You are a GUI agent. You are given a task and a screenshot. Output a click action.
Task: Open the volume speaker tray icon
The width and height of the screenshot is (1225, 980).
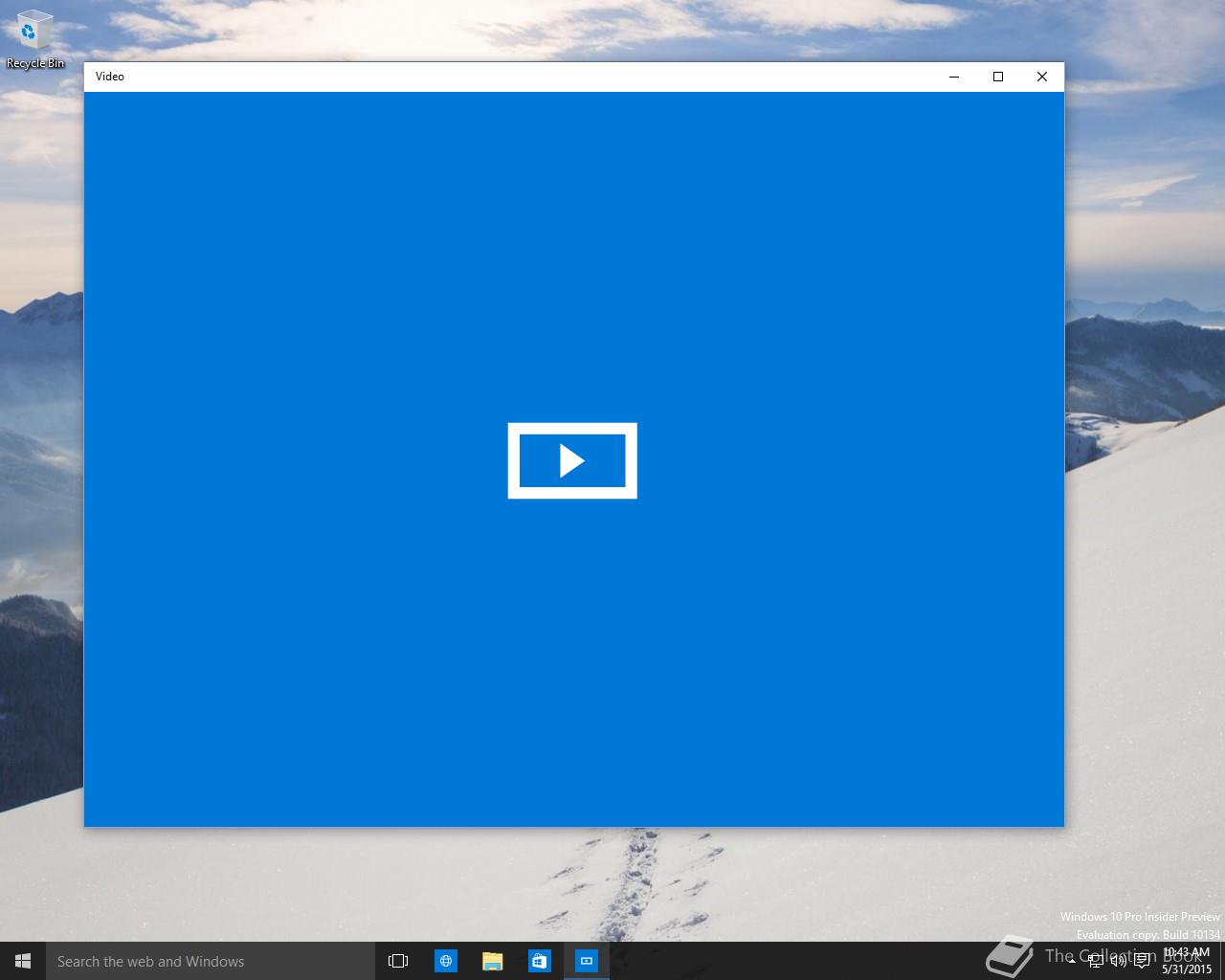(x=1118, y=961)
